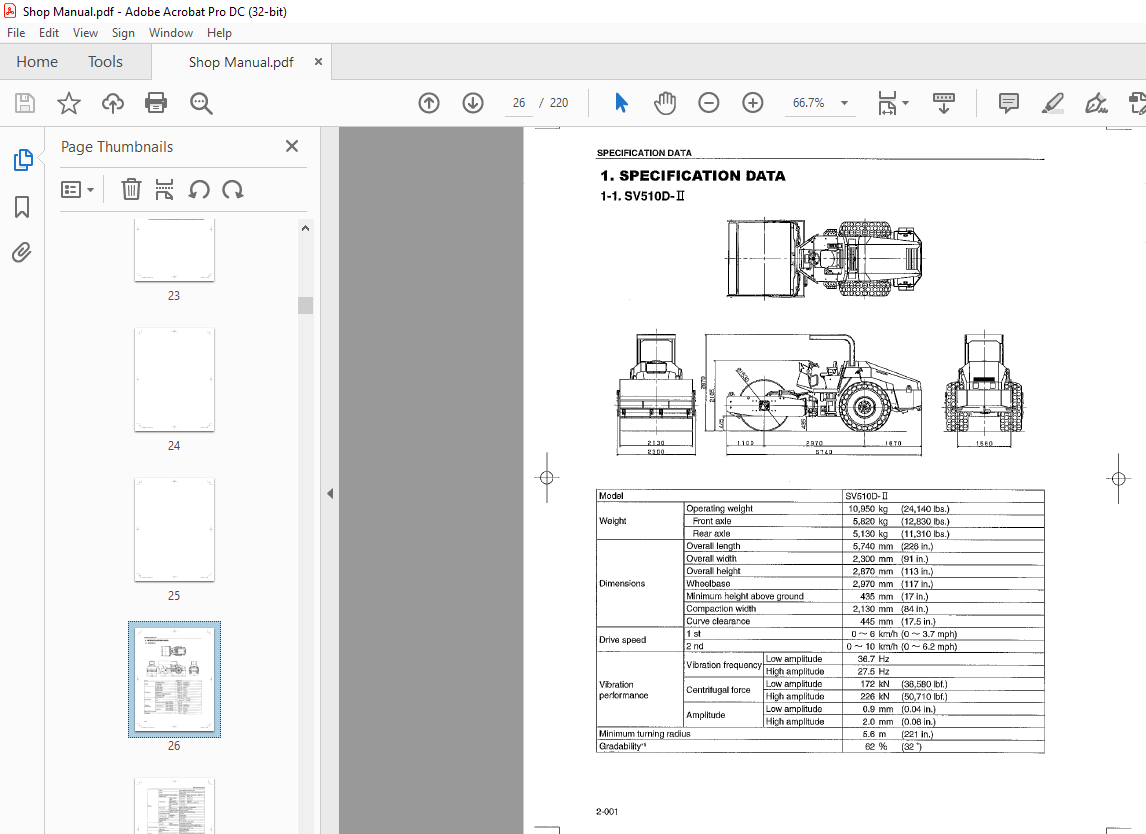1146x834 pixels.
Task: Click thumbnail scrollbar up arrow
Action: click(x=306, y=228)
